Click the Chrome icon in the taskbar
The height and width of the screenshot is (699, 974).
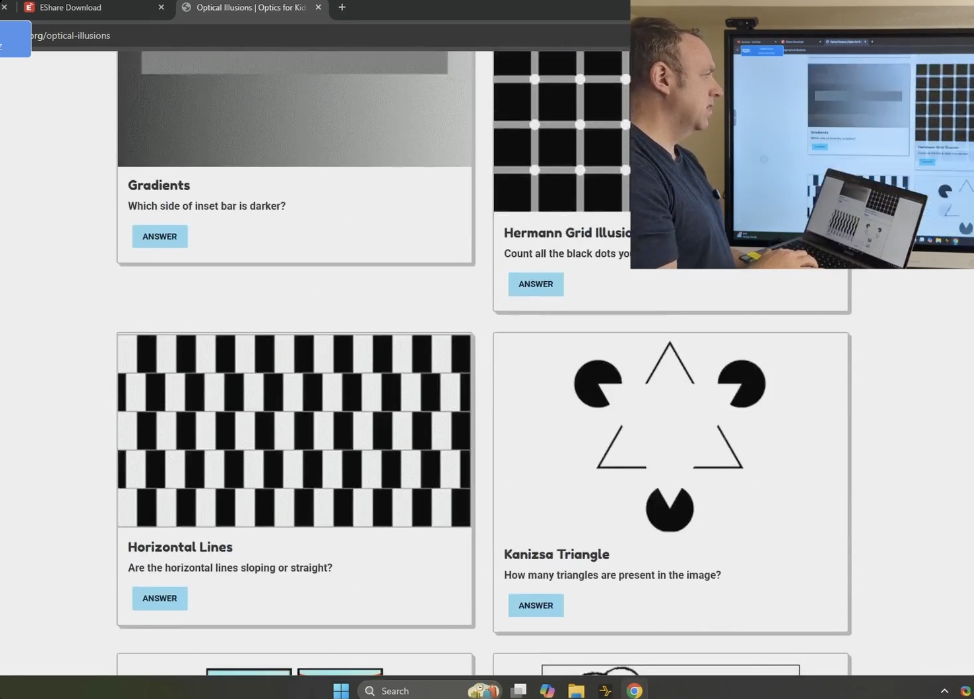[x=634, y=690]
